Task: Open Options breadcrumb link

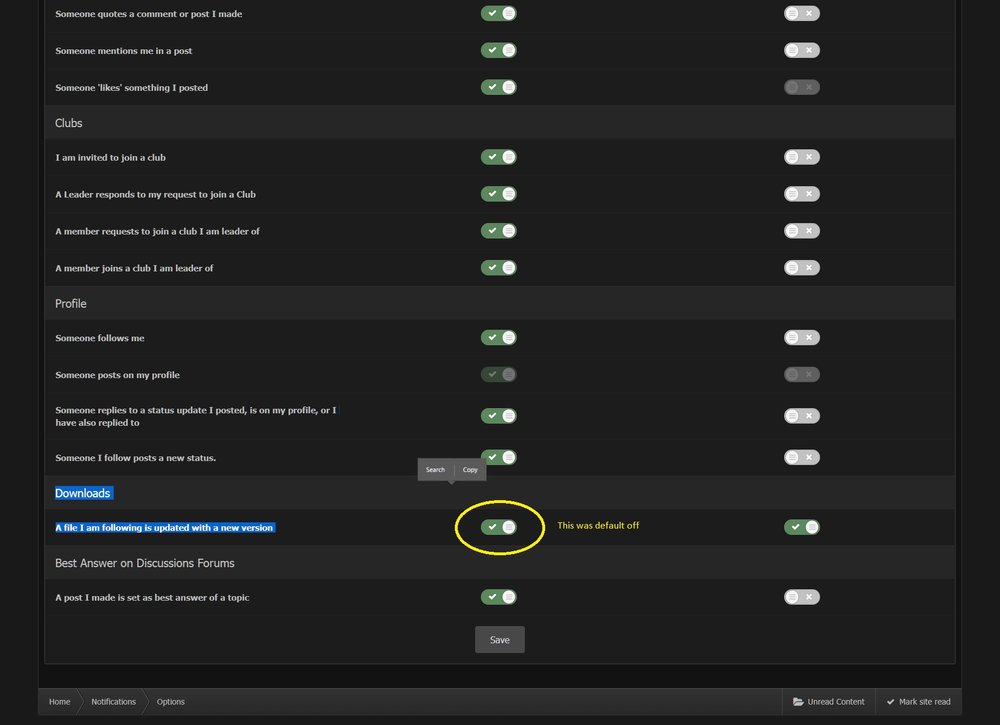Action: tap(170, 701)
